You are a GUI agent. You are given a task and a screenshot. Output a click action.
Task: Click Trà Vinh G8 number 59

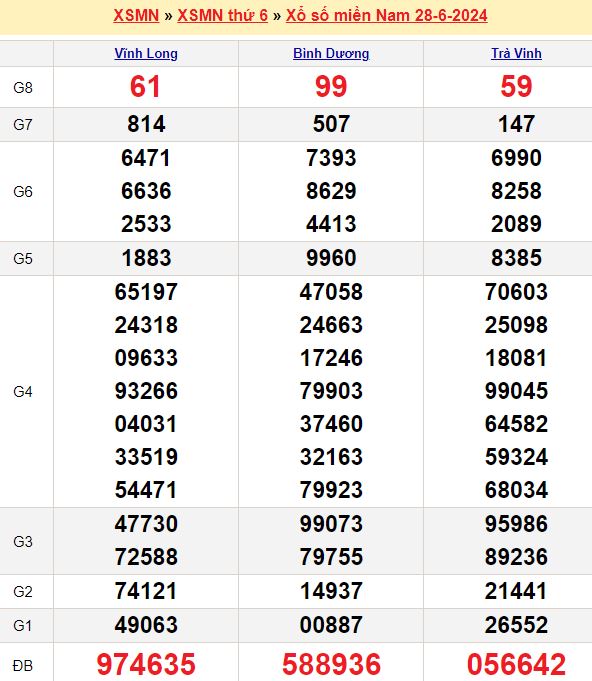(x=516, y=86)
